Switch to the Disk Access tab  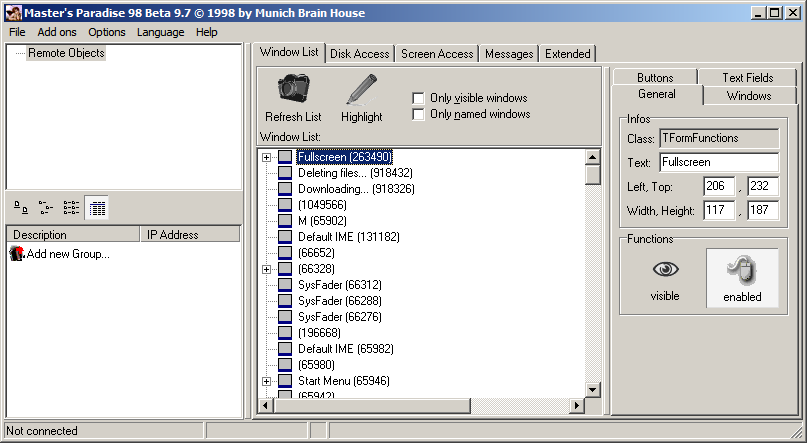360,54
